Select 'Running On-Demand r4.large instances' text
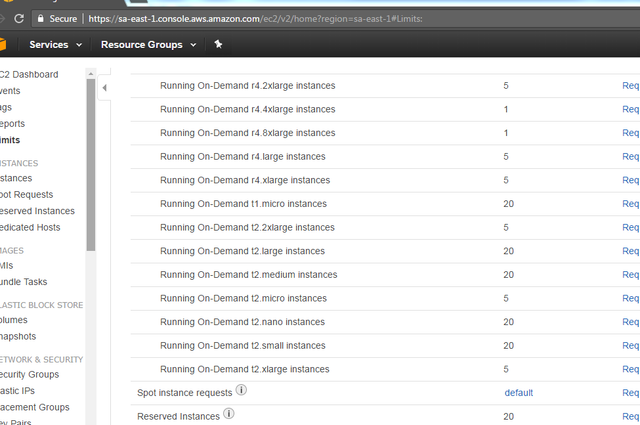Image resolution: width=640 pixels, height=425 pixels. pos(242,157)
